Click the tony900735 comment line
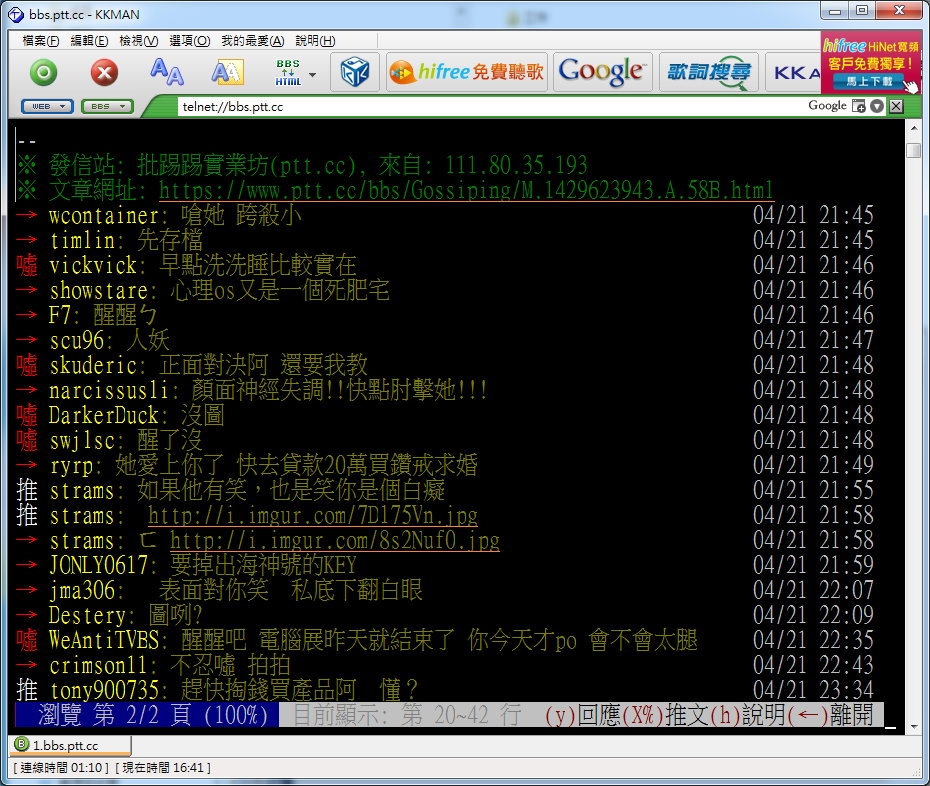 [x=445, y=690]
